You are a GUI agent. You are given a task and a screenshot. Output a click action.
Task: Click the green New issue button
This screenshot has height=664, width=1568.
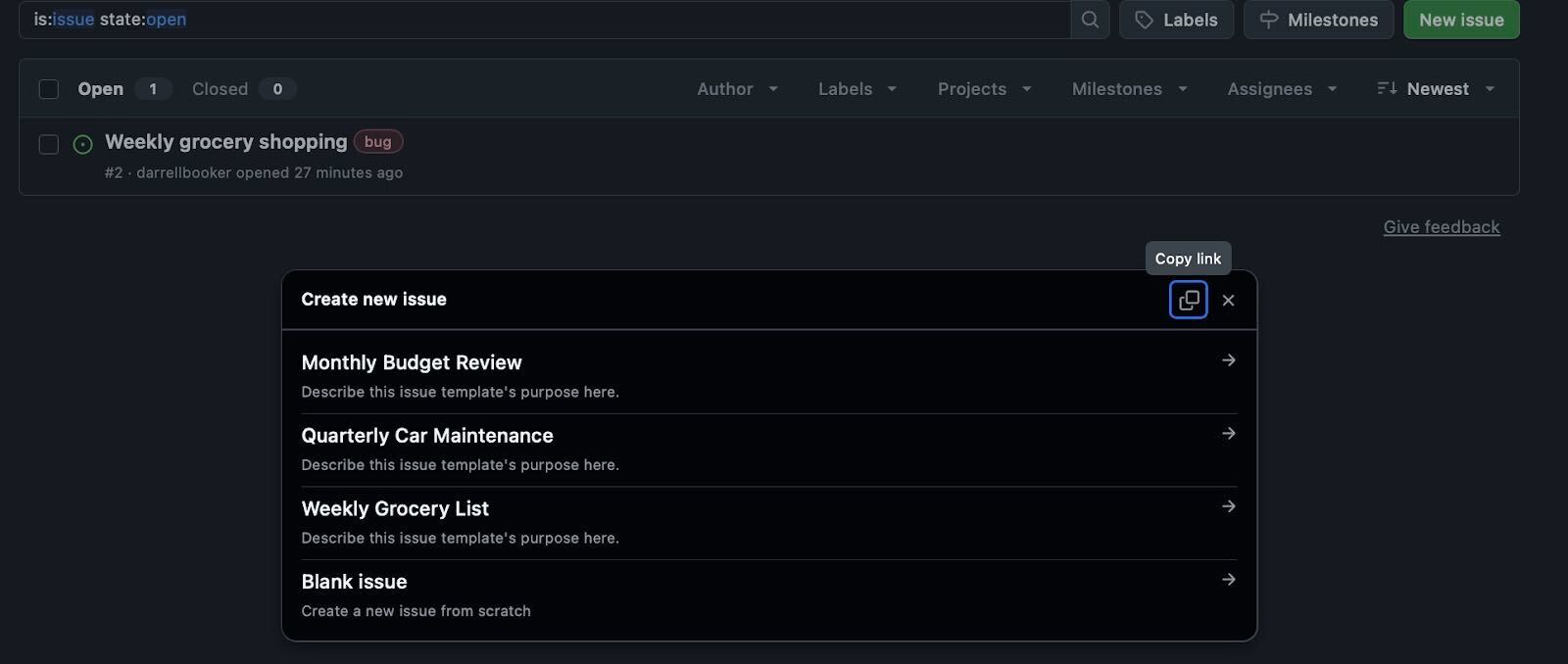[1461, 20]
